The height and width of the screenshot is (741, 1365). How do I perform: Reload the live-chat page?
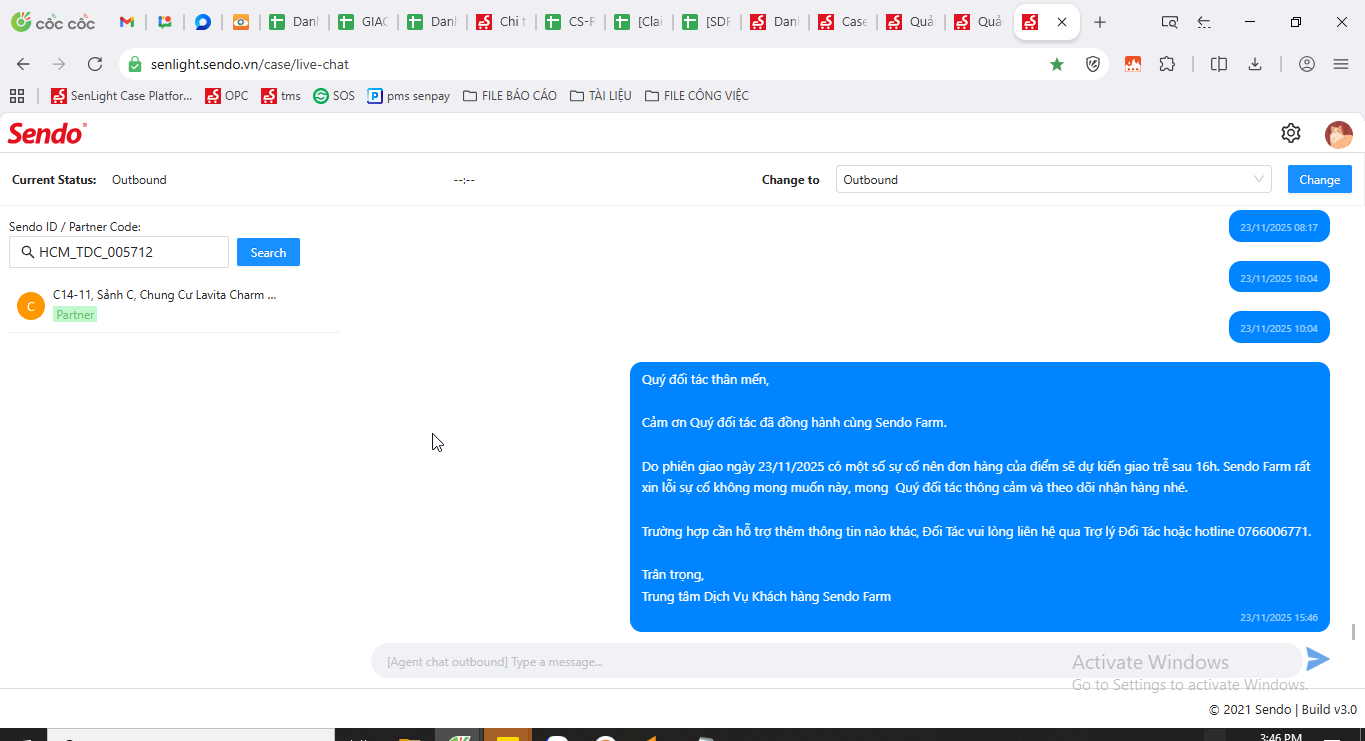95,64
